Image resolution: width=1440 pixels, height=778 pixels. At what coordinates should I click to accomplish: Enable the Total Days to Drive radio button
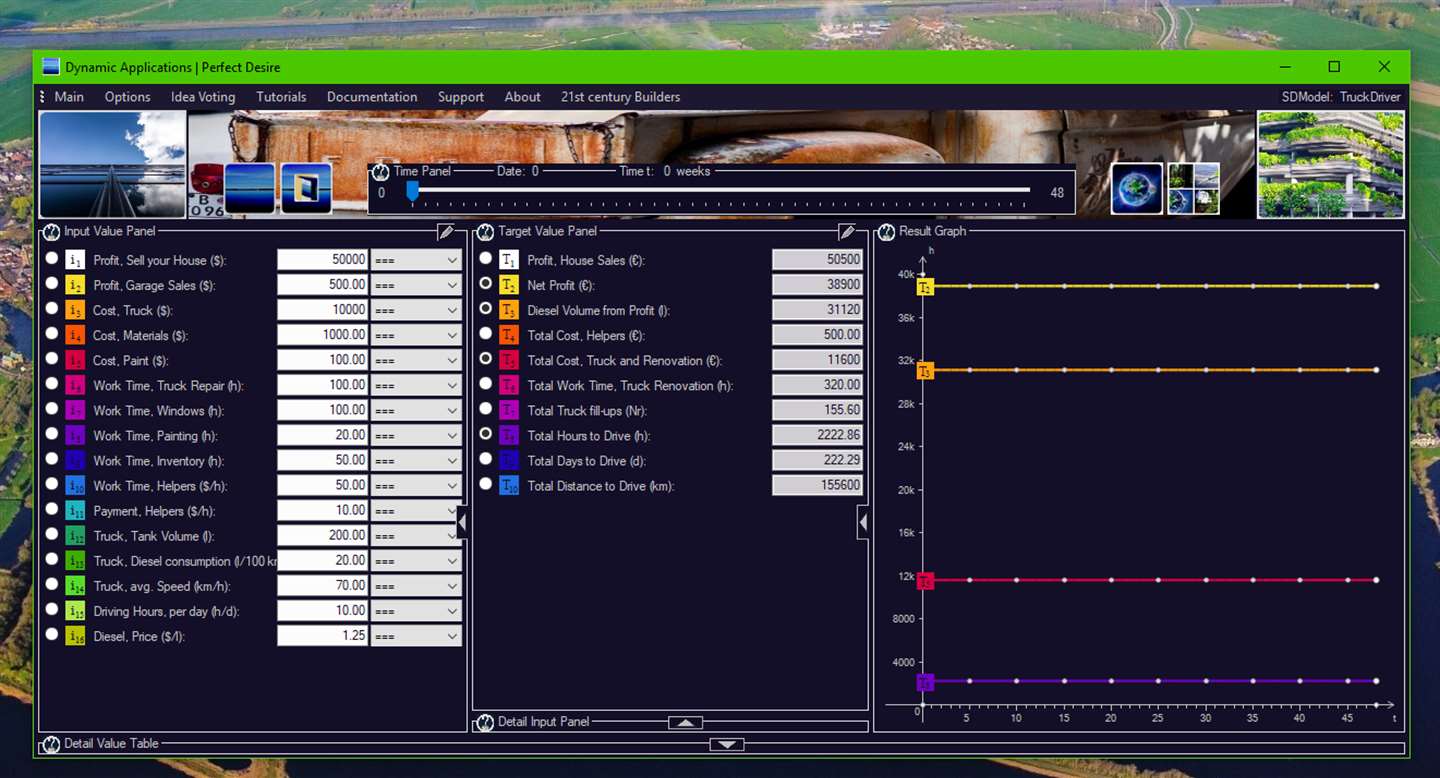[486, 459]
